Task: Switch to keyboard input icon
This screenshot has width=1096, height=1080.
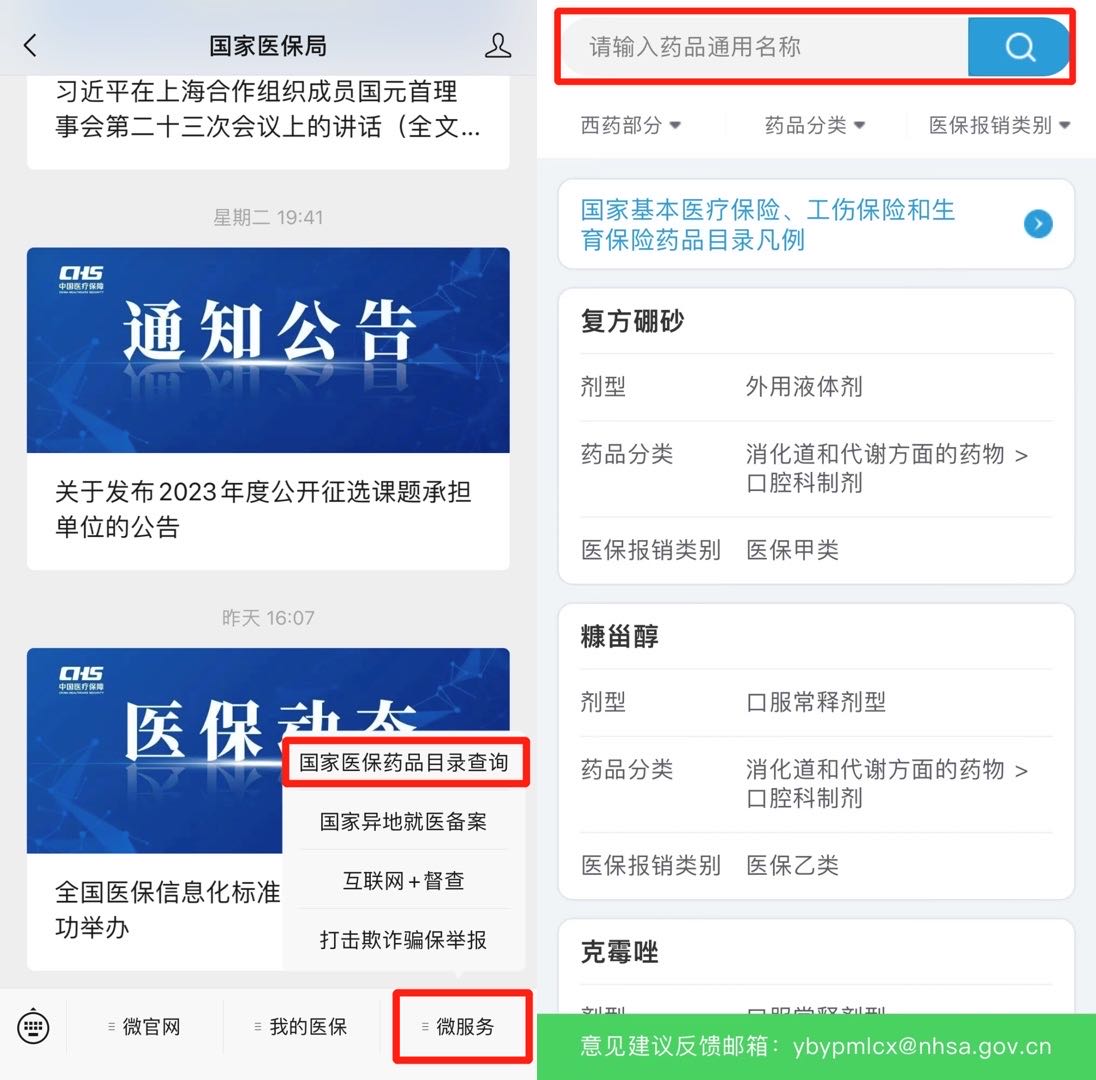Action: point(33,1027)
